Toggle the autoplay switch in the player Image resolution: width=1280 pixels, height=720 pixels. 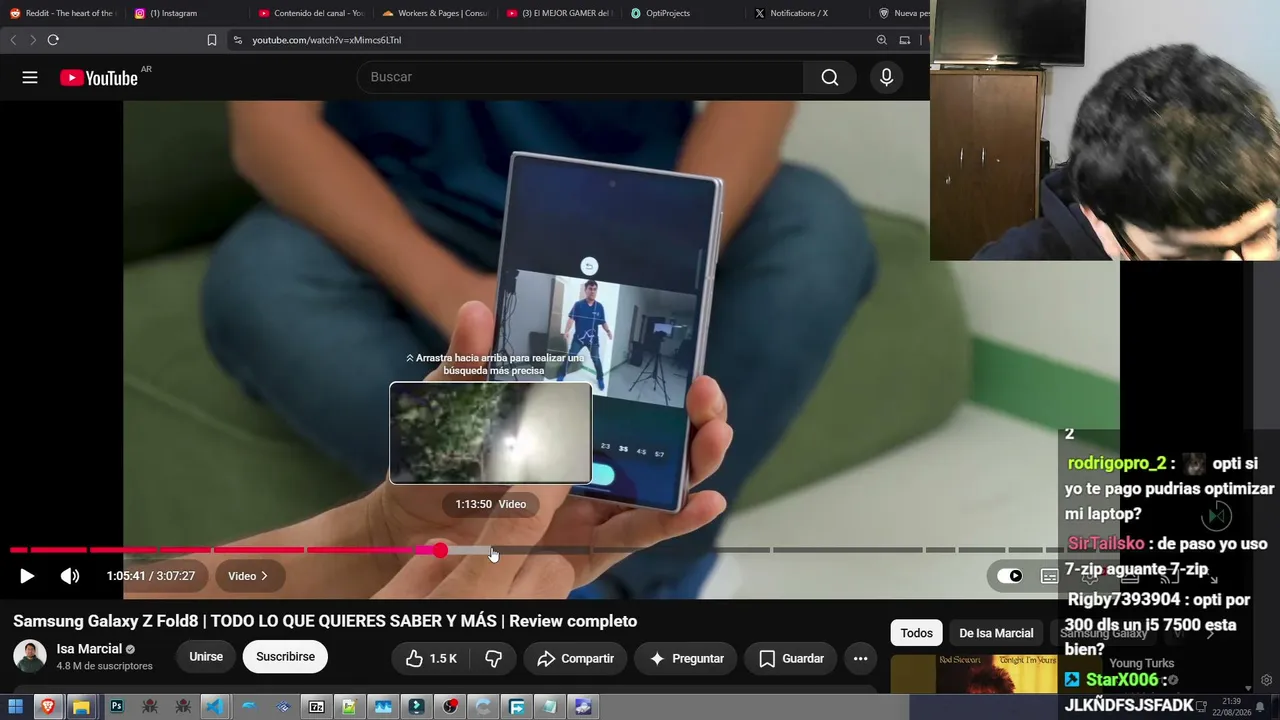[x=1010, y=576]
